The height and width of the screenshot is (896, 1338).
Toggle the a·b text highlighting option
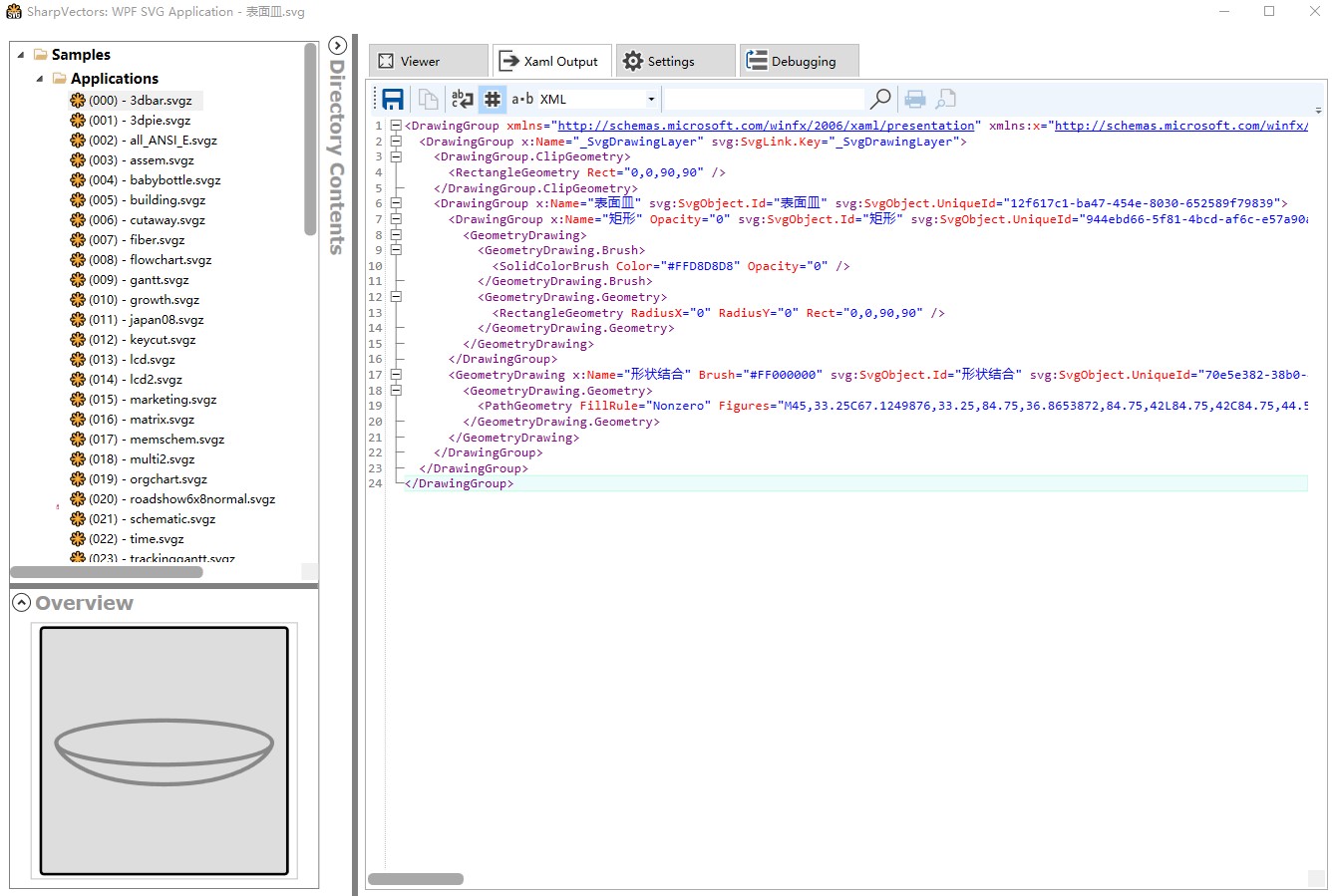(521, 98)
